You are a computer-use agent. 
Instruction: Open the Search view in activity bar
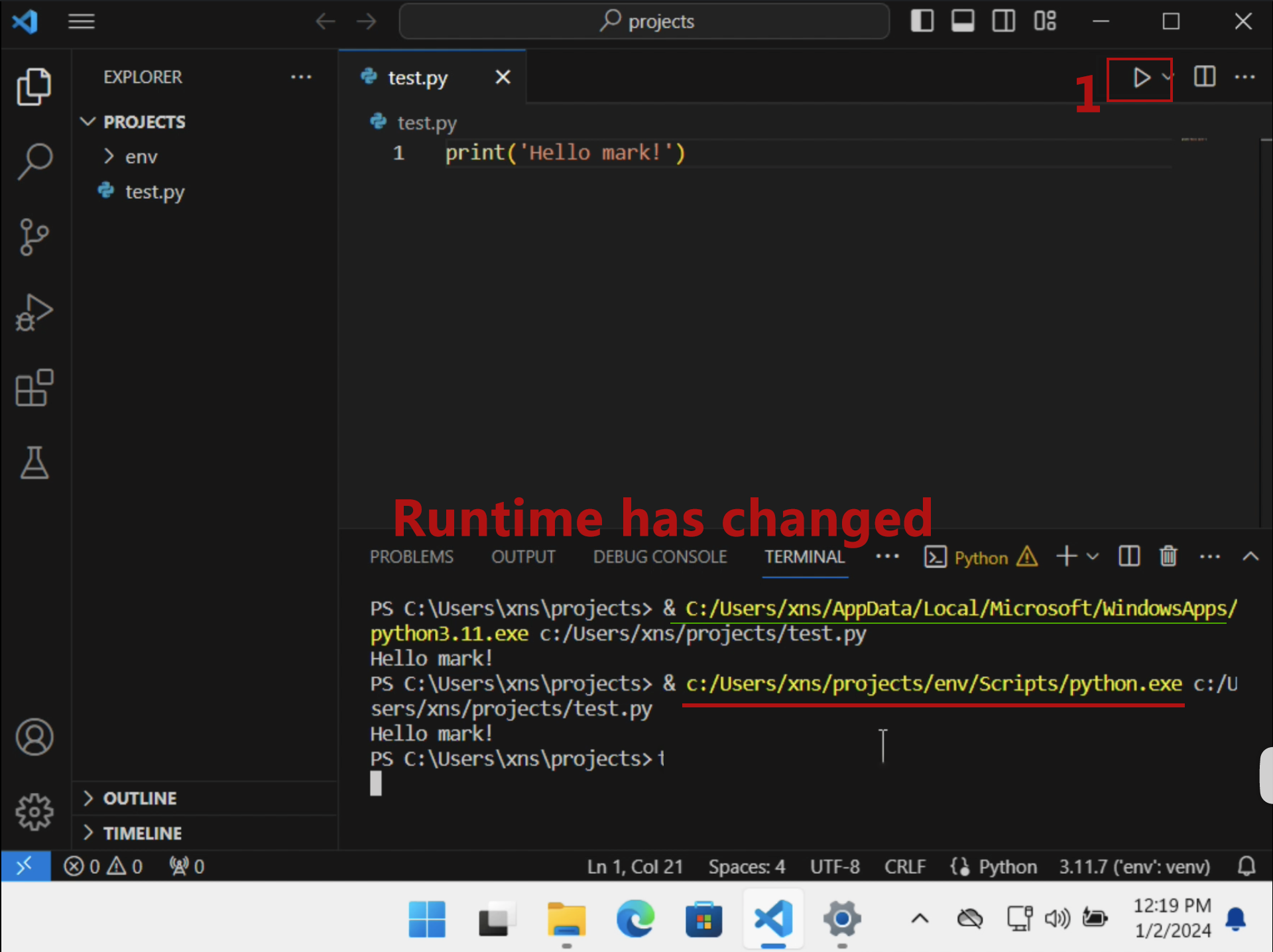click(34, 161)
